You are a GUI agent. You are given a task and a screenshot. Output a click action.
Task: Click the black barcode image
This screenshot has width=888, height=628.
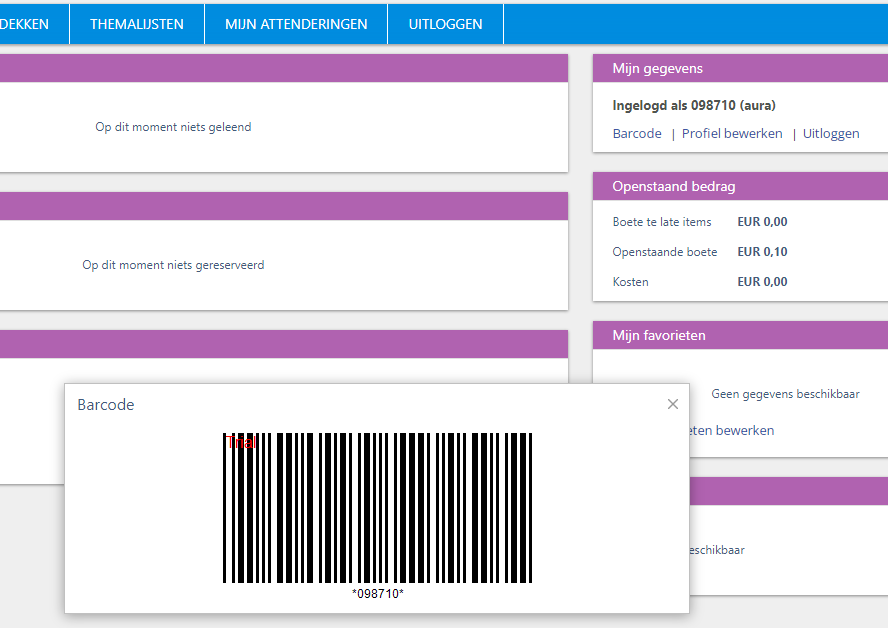click(377, 508)
